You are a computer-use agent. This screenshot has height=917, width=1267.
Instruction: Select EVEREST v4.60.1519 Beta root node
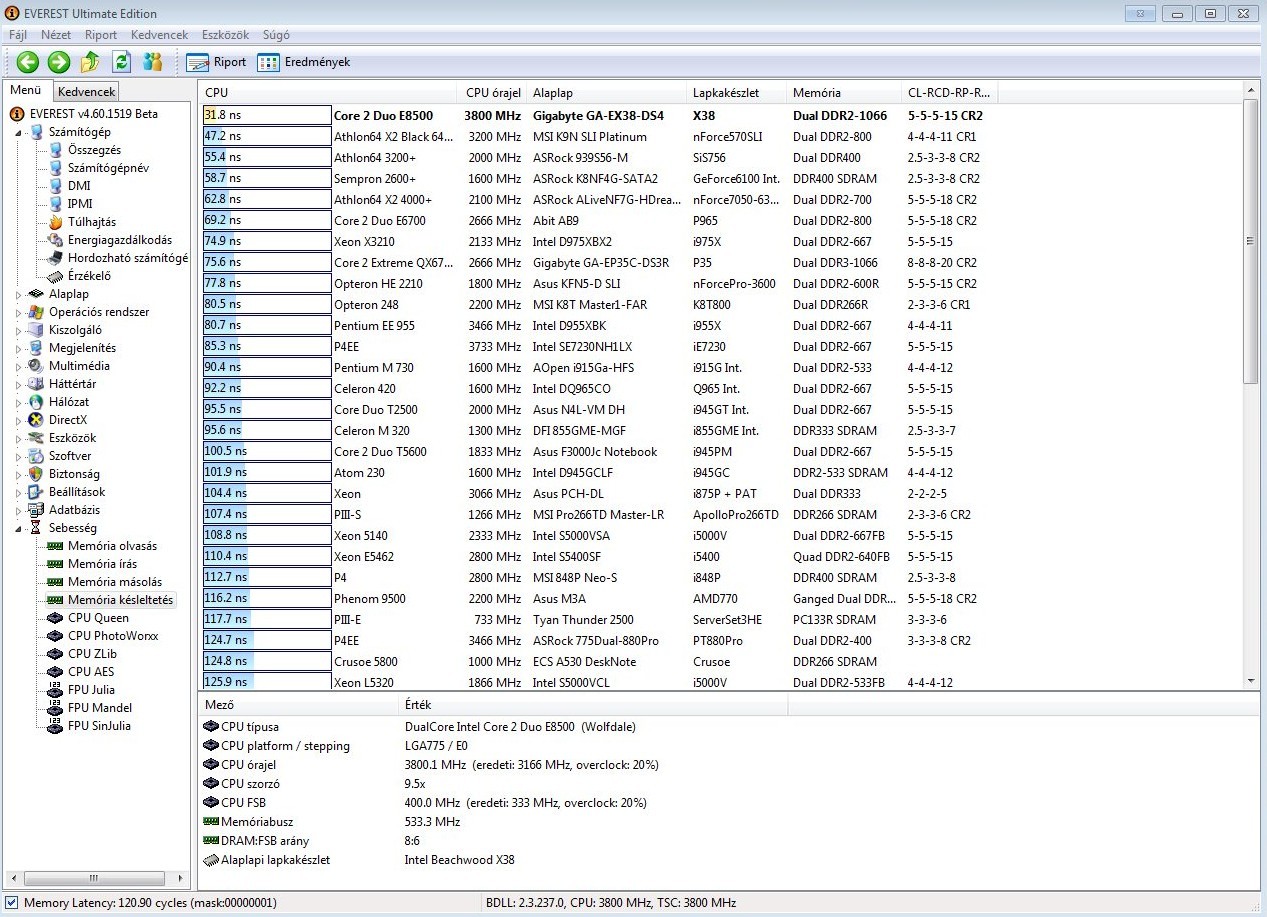pyautogui.click(x=84, y=114)
